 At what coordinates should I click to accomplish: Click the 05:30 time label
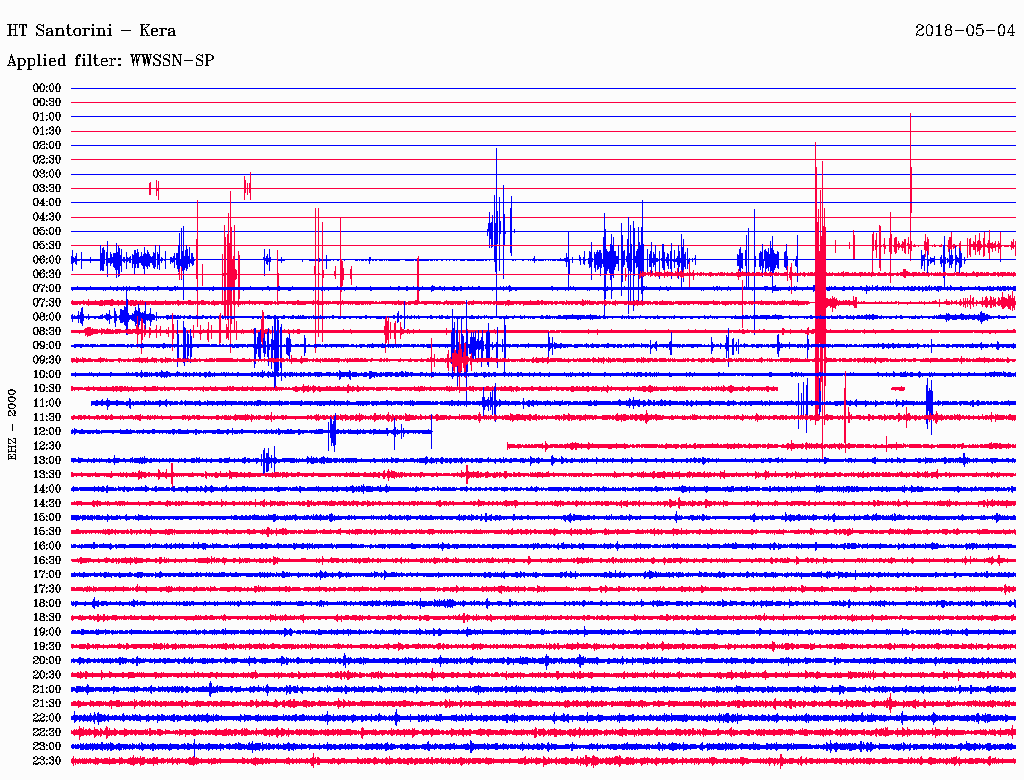coord(47,246)
